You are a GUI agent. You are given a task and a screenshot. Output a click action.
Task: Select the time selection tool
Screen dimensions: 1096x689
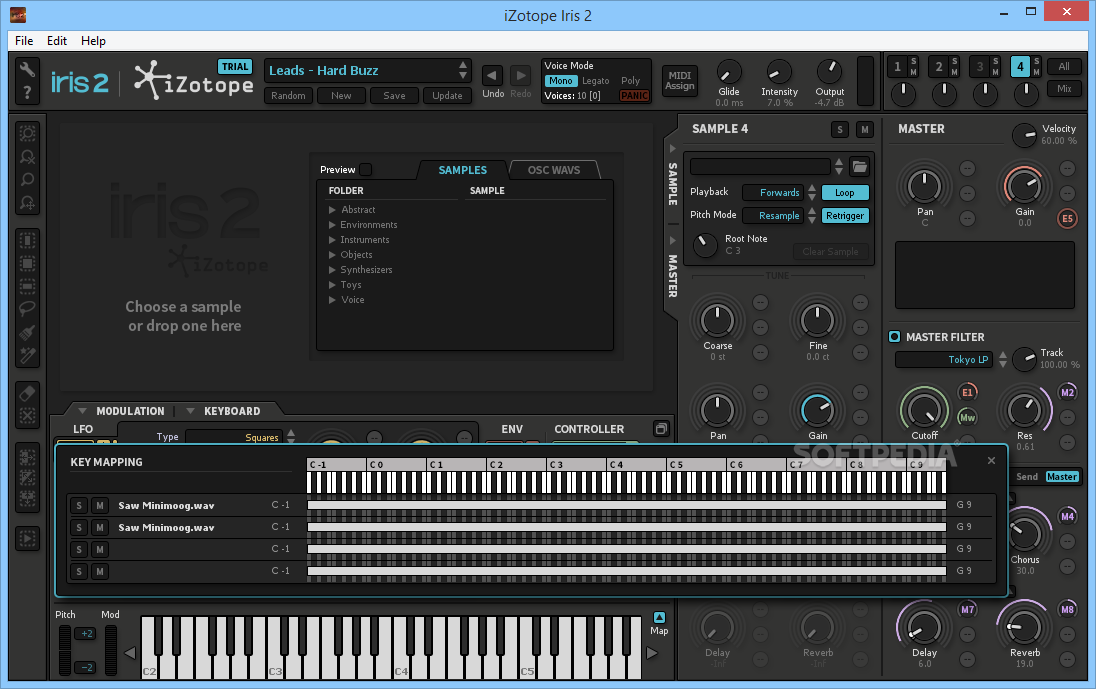(x=27, y=240)
